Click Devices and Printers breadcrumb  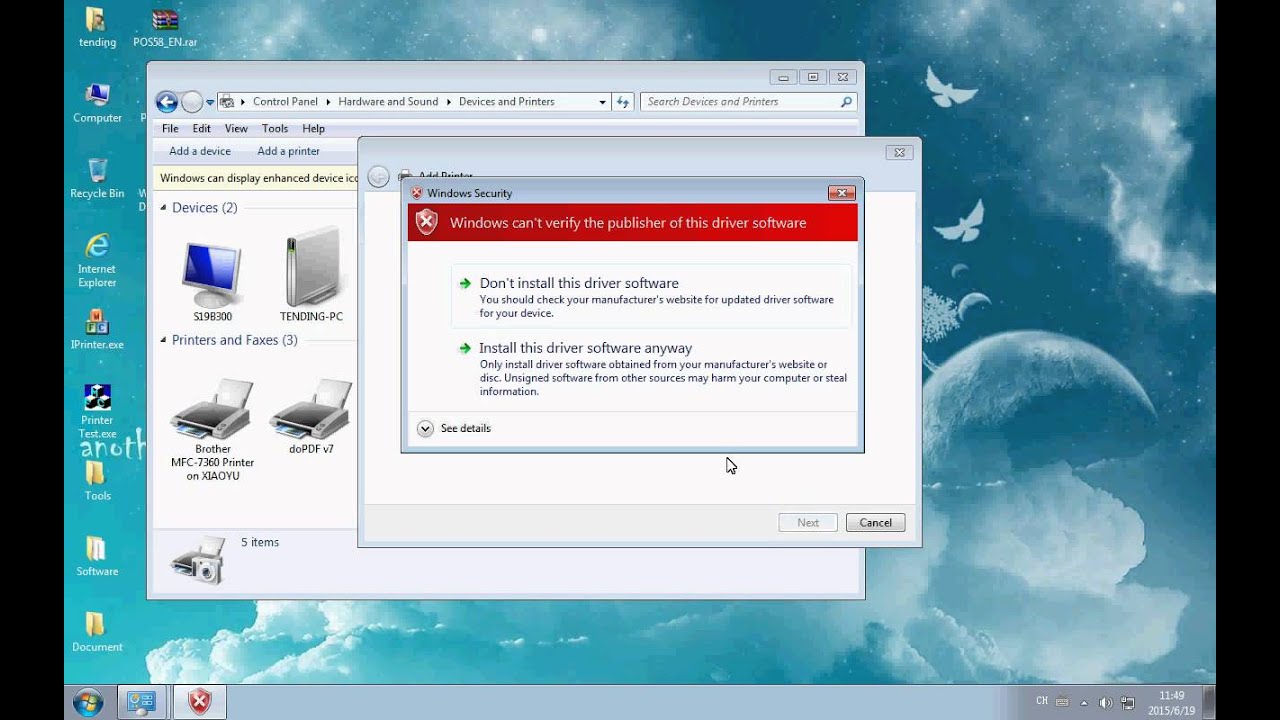tap(506, 102)
